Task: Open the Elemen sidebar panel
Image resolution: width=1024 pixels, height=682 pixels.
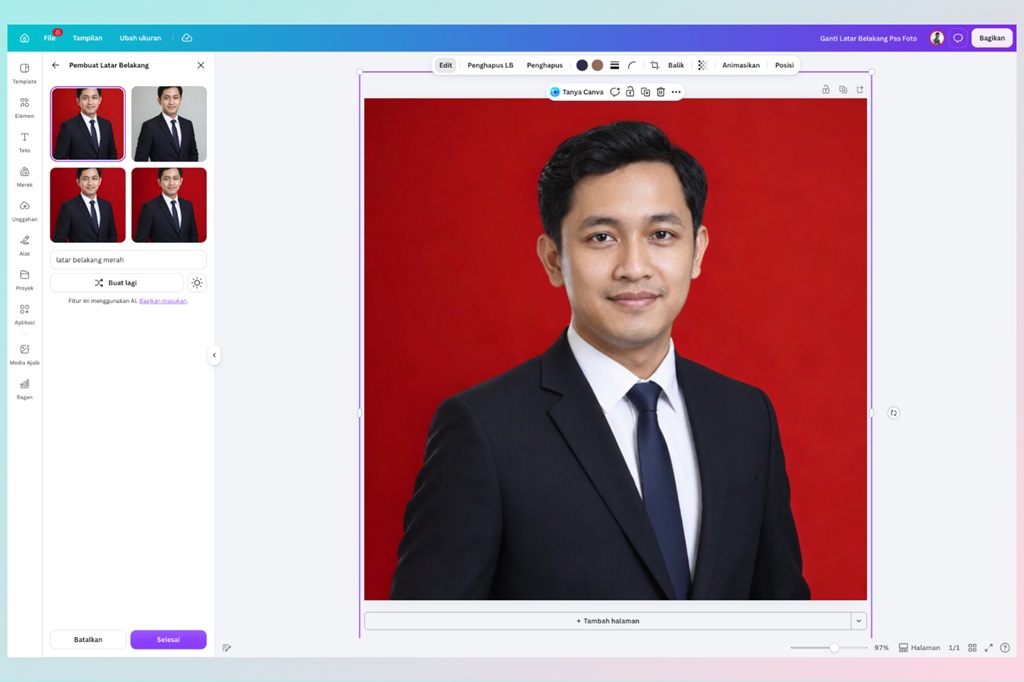Action: click(x=24, y=108)
